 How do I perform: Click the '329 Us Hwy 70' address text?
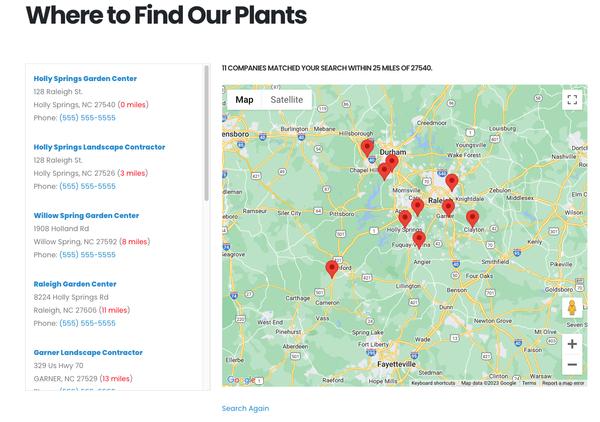58,365
